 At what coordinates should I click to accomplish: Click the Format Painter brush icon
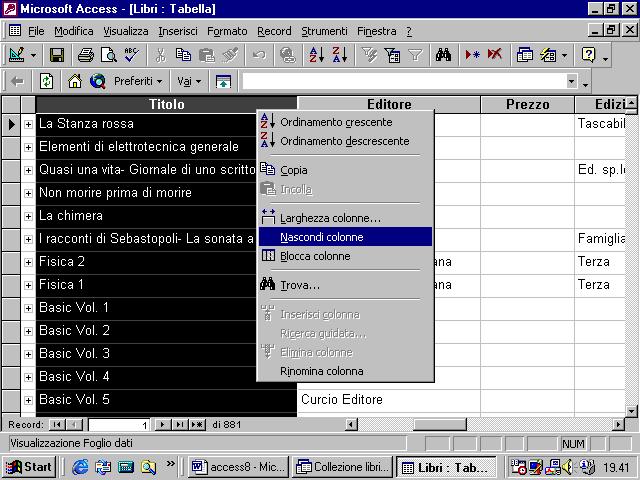[x=230, y=55]
